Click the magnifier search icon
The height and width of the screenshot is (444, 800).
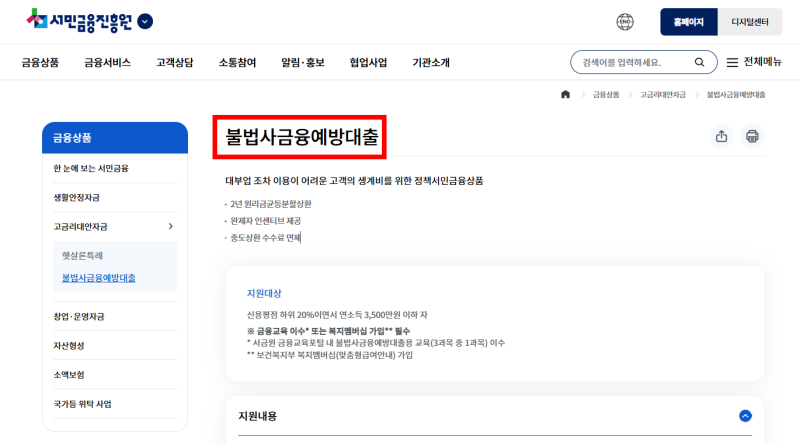(x=699, y=62)
